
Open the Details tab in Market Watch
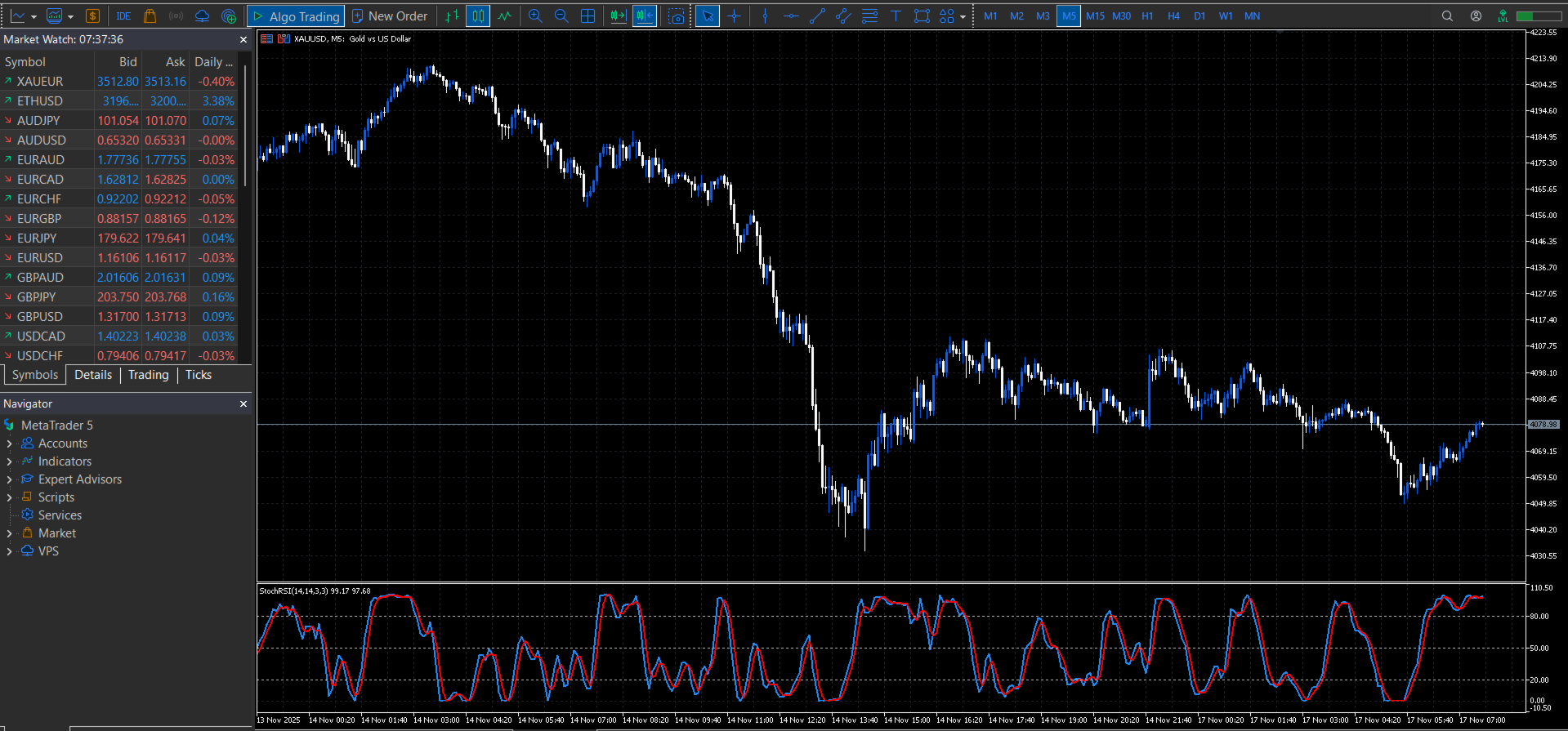(93, 375)
